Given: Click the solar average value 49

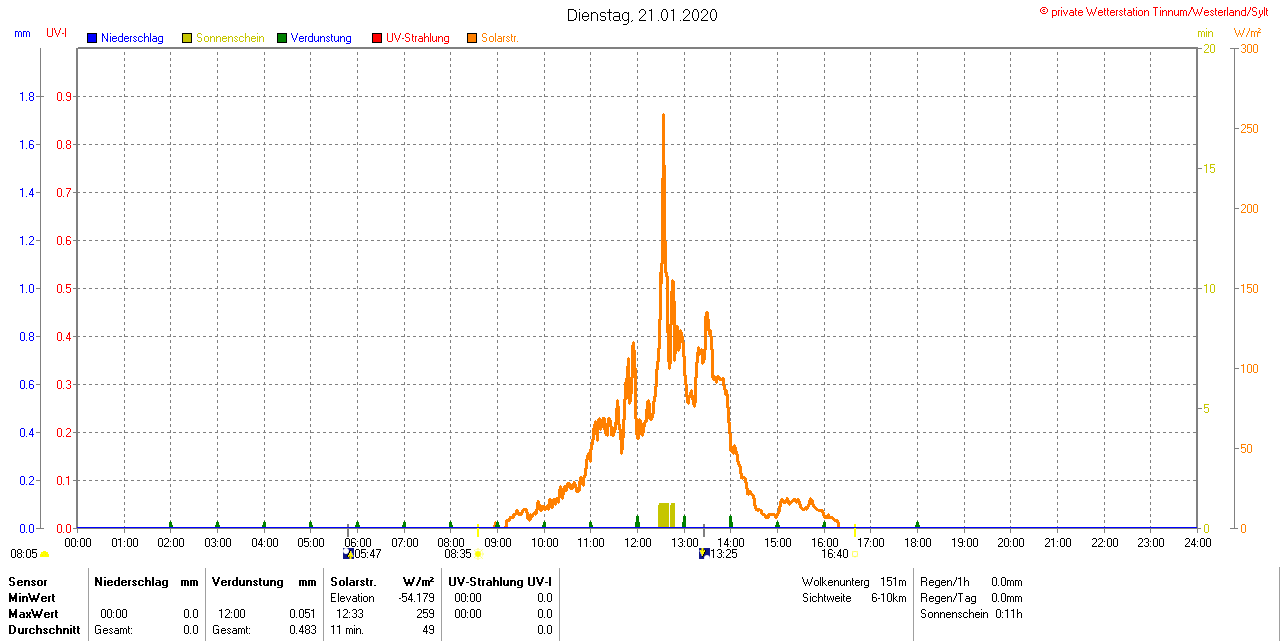Looking at the screenshot, I should [428, 630].
